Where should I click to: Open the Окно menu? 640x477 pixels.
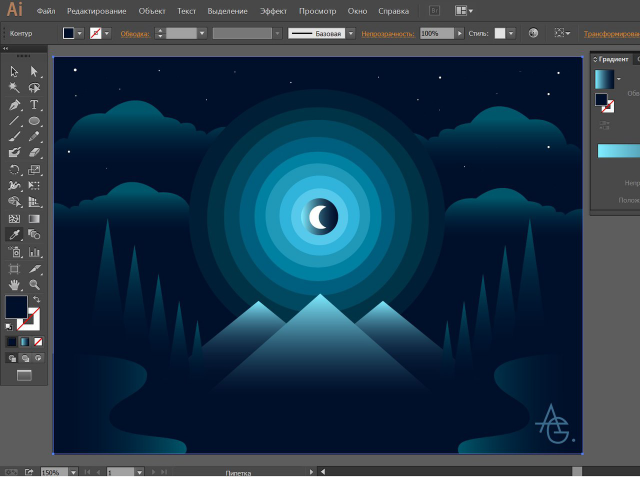357,11
